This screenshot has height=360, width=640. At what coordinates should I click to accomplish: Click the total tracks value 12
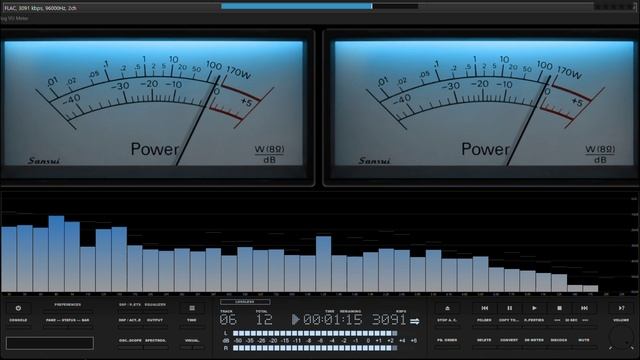pyautogui.click(x=264, y=320)
